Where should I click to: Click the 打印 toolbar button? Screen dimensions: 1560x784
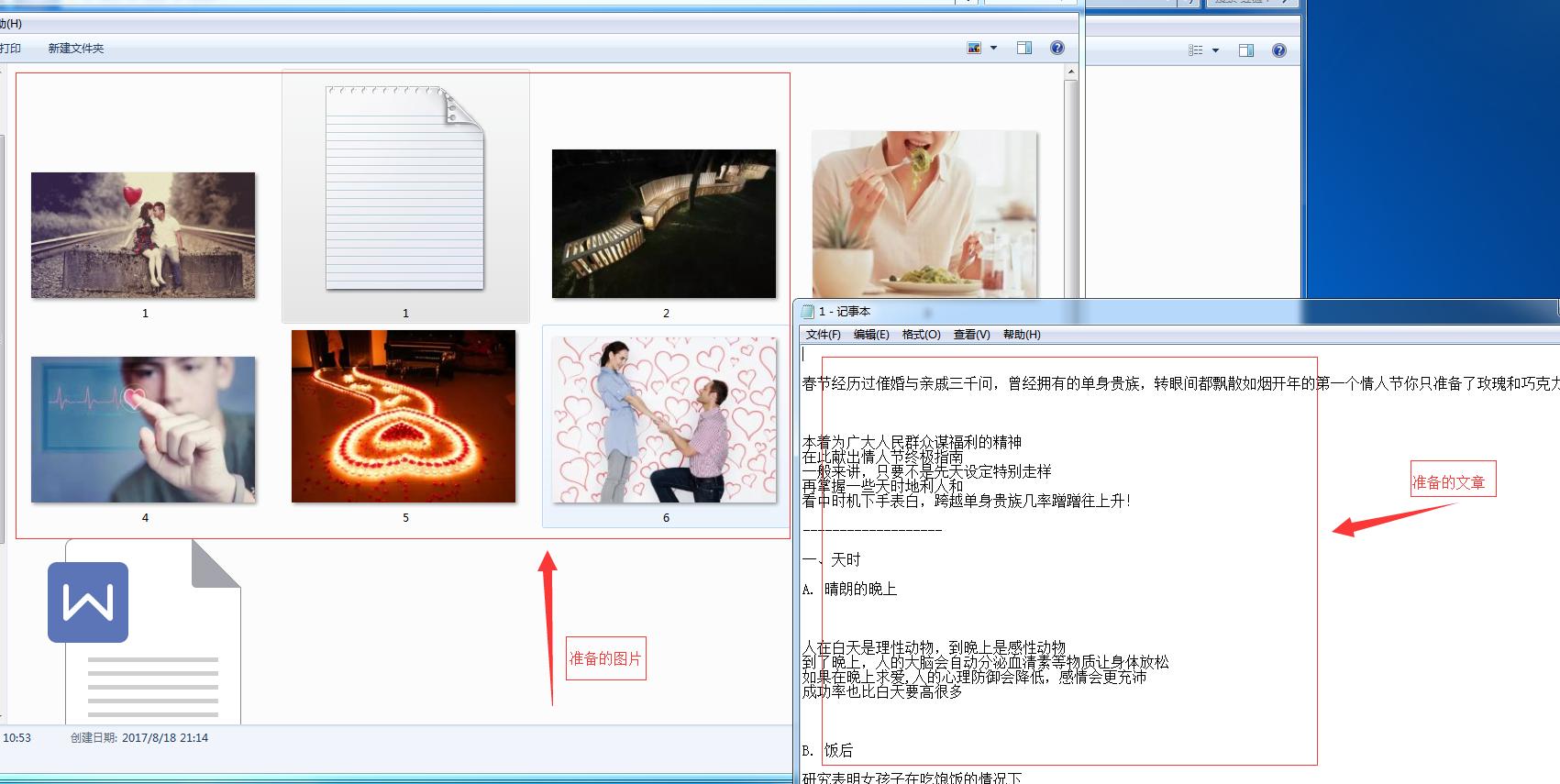point(10,49)
